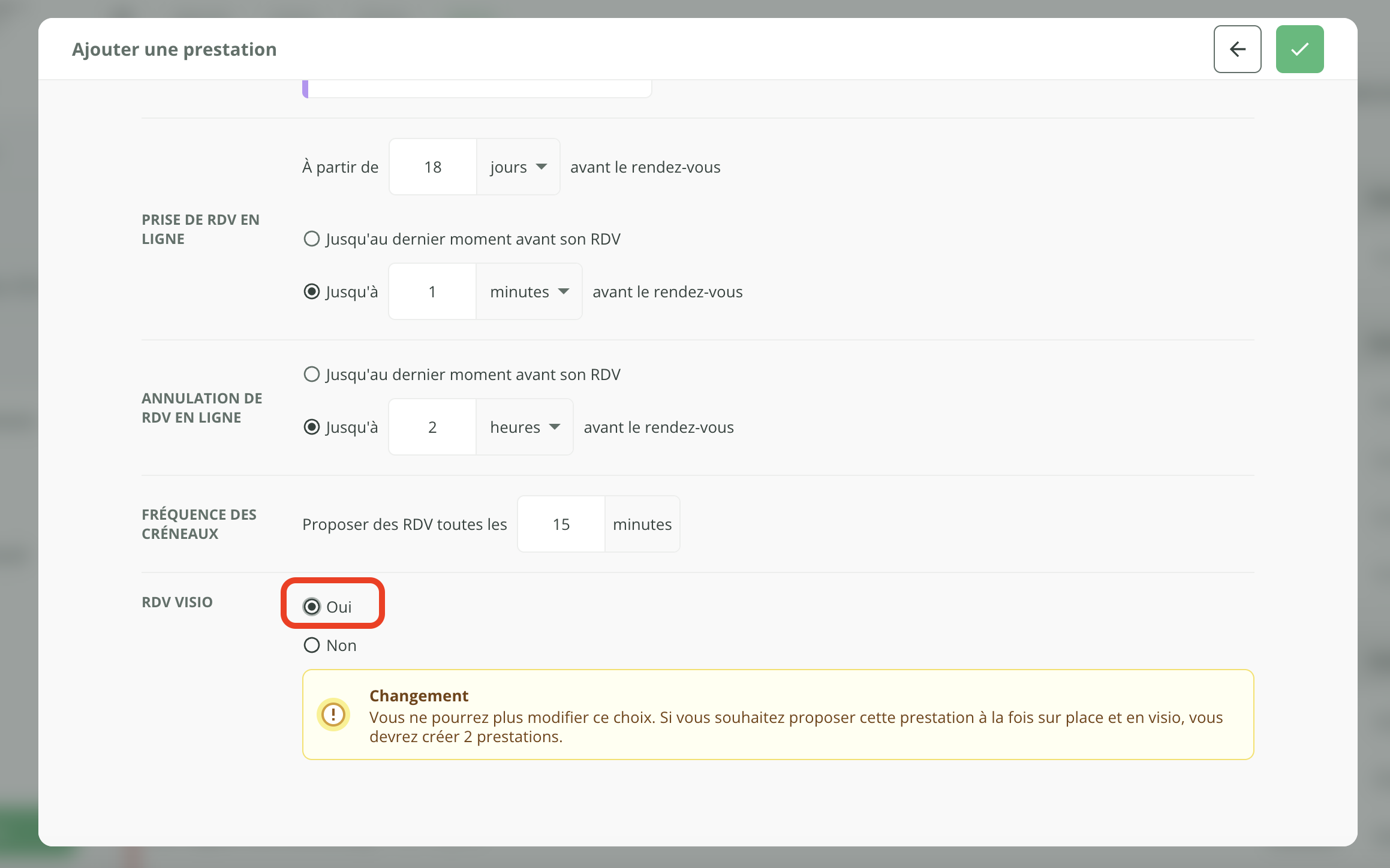Select 'Oui' for RDV visio
Image resolution: width=1390 pixels, height=868 pixels.
(x=312, y=607)
